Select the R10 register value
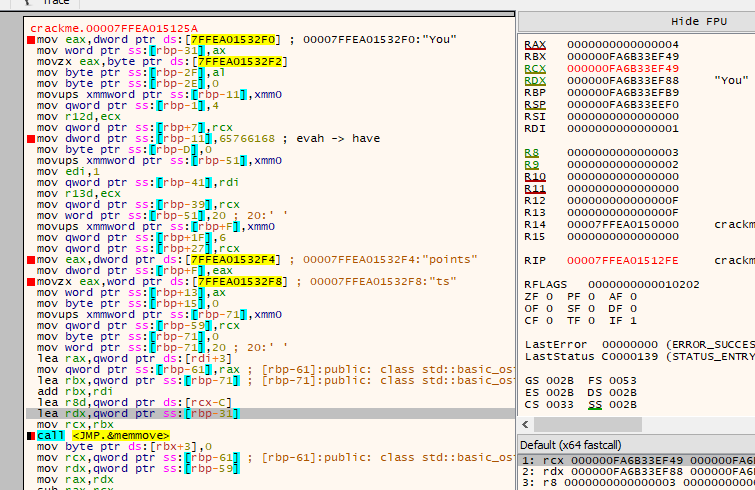Viewport: 755px width, 490px height. pyautogui.click(x=623, y=177)
